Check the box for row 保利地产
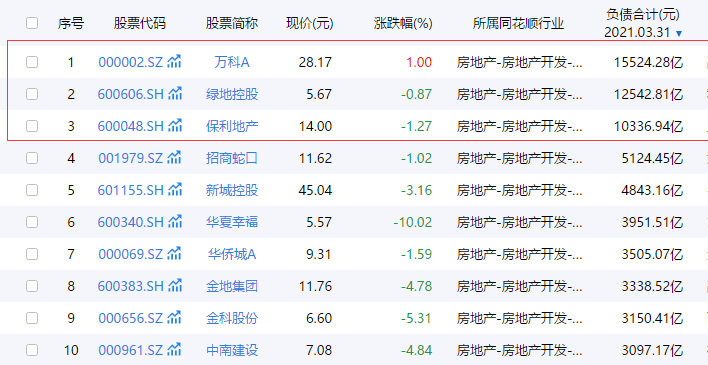The height and width of the screenshot is (365, 708). [x=32, y=126]
